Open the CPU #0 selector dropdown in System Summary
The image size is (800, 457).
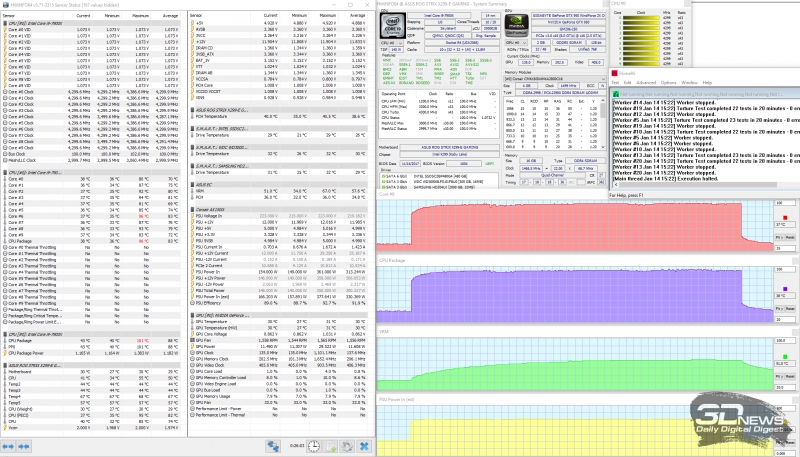coord(392,43)
